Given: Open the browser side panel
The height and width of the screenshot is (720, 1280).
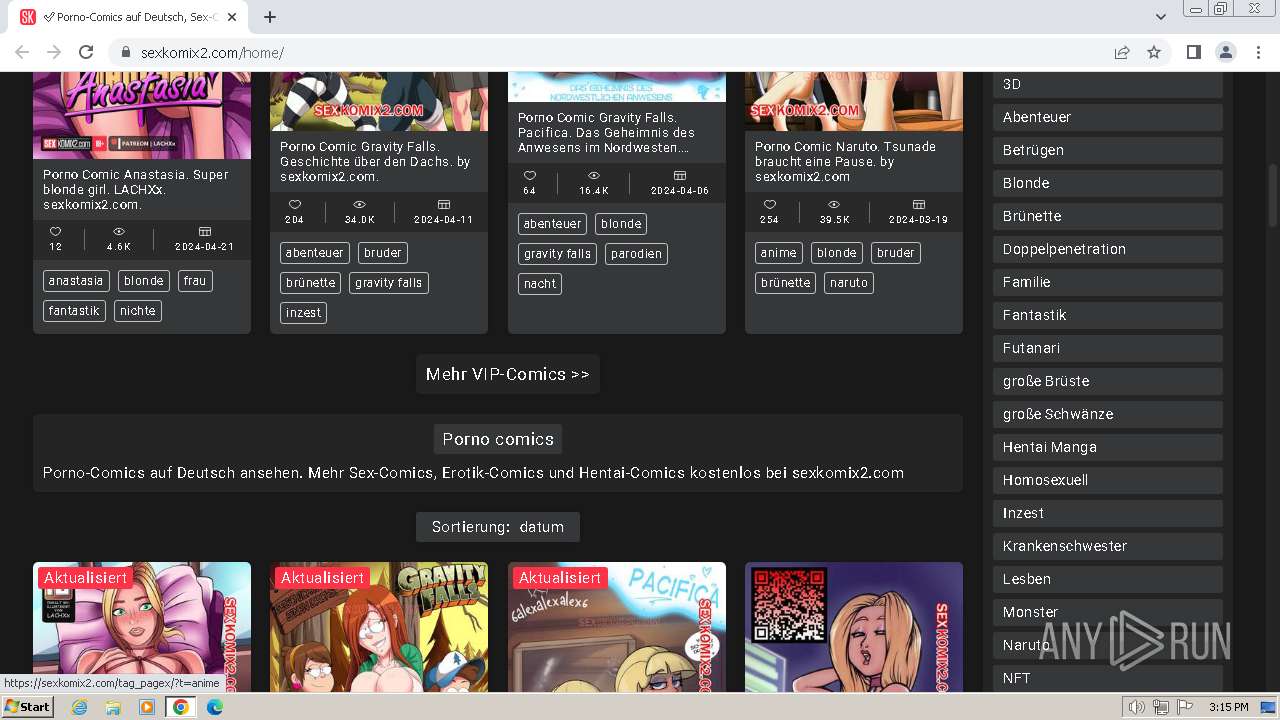Looking at the screenshot, I should (x=1193, y=53).
